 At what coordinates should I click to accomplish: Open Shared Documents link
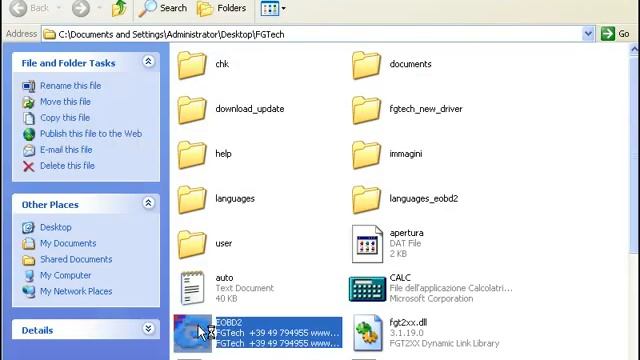(76, 259)
